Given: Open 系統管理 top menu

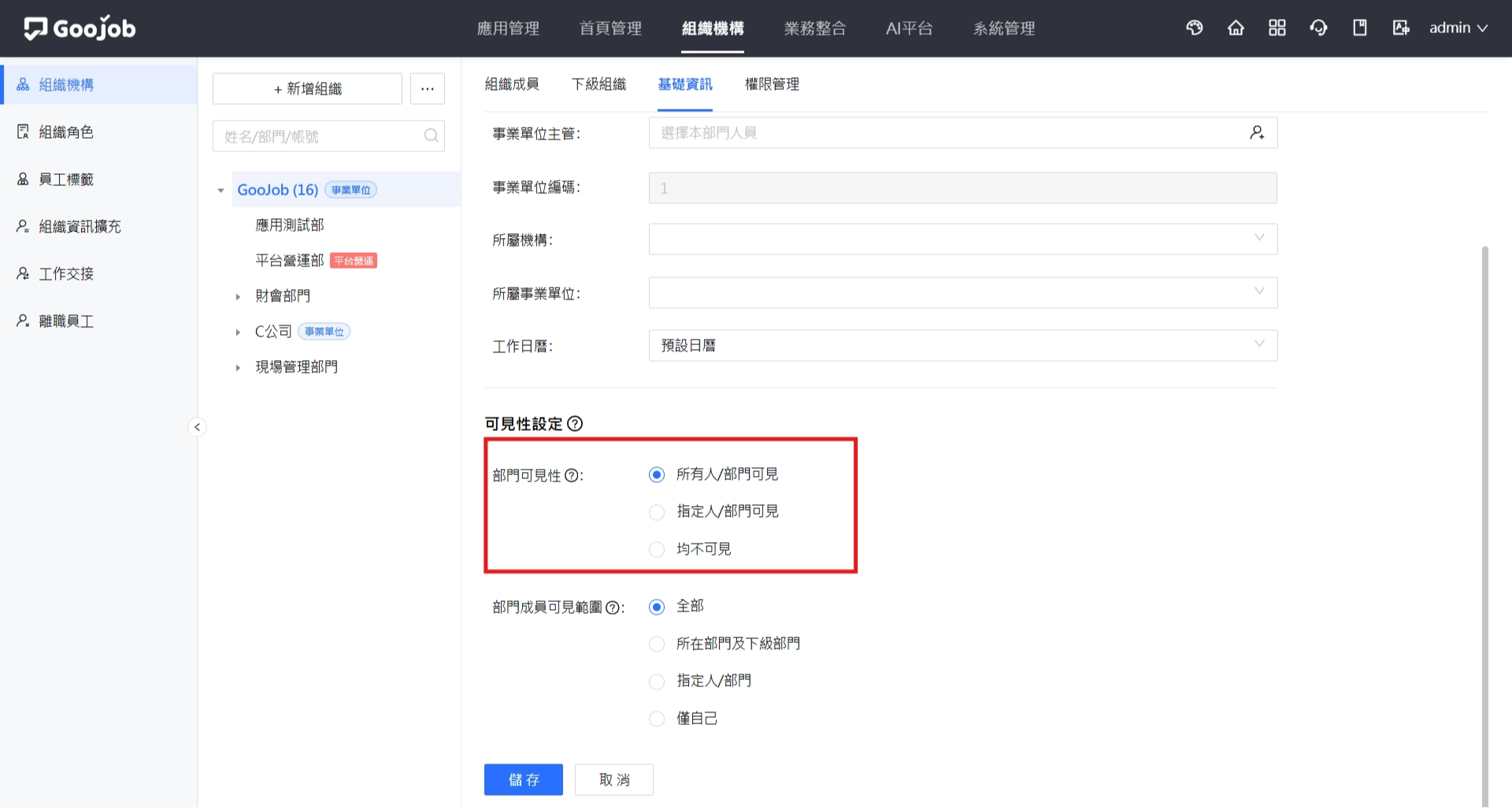Looking at the screenshot, I should (1004, 28).
